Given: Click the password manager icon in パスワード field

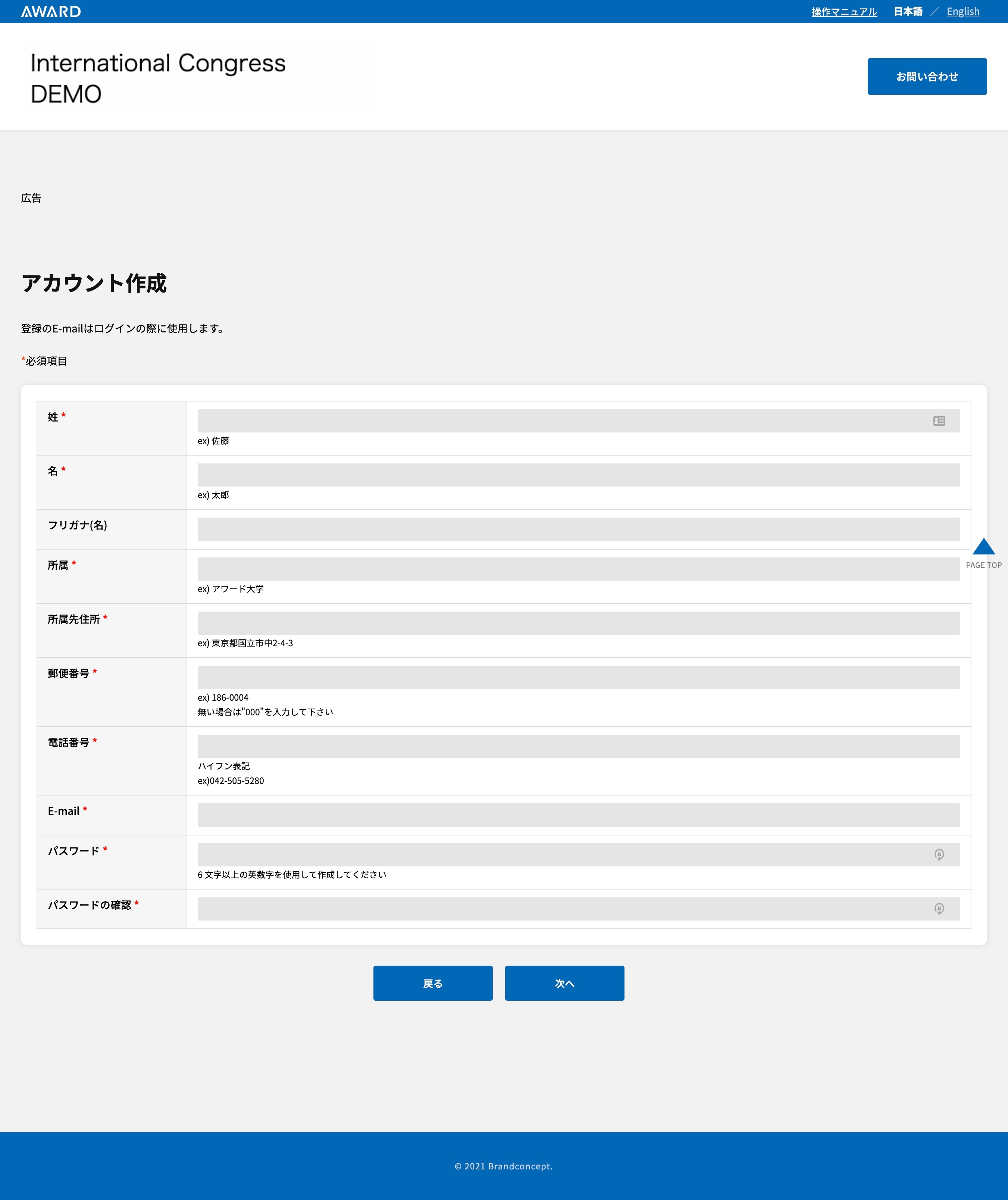Looking at the screenshot, I should point(939,854).
